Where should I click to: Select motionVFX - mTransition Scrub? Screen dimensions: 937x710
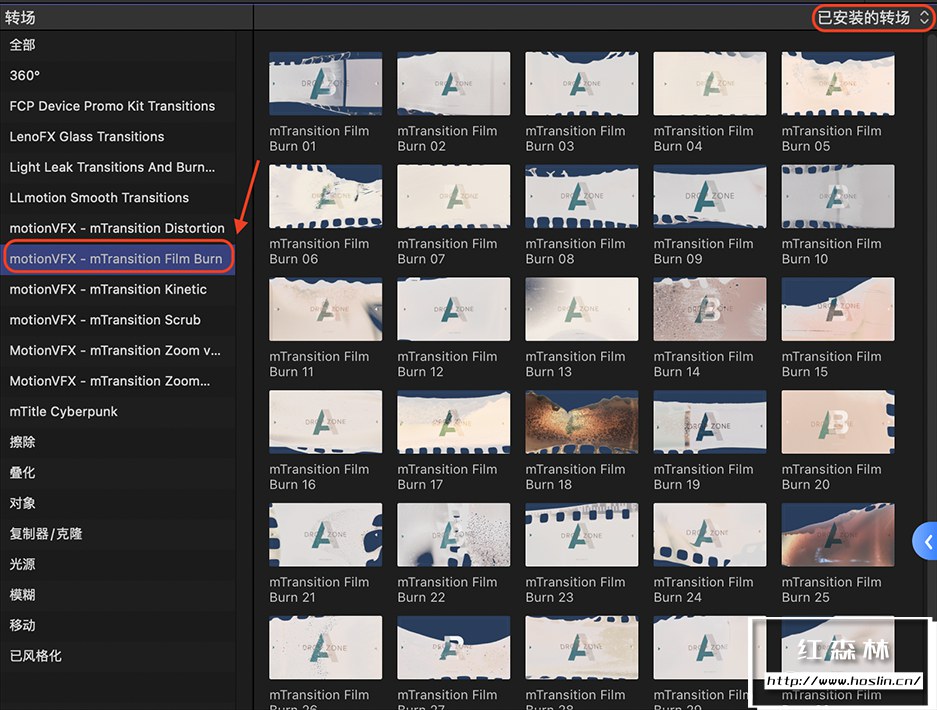118,319
